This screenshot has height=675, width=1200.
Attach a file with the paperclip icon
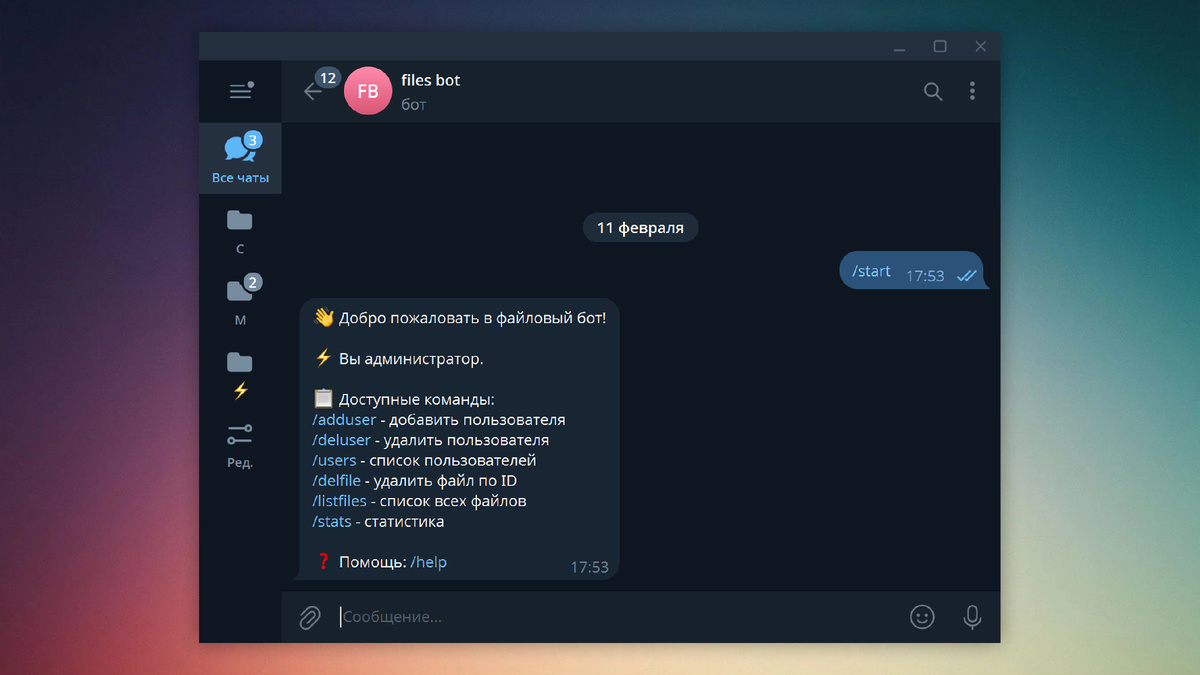310,617
